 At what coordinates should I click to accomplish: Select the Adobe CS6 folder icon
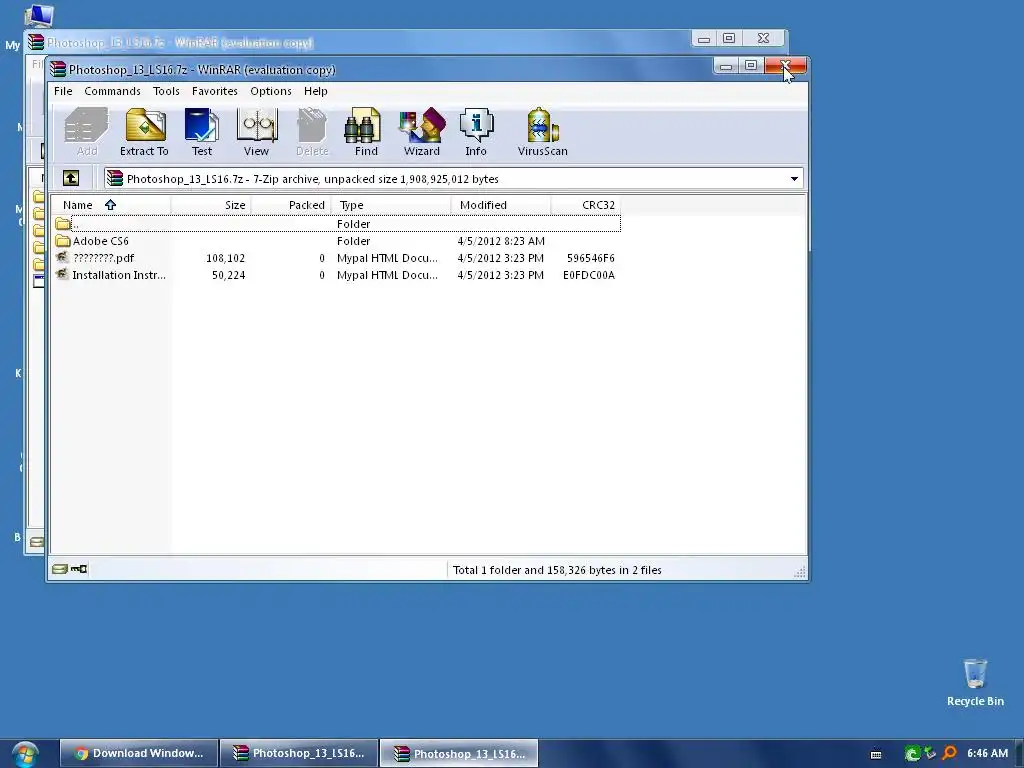coord(63,241)
